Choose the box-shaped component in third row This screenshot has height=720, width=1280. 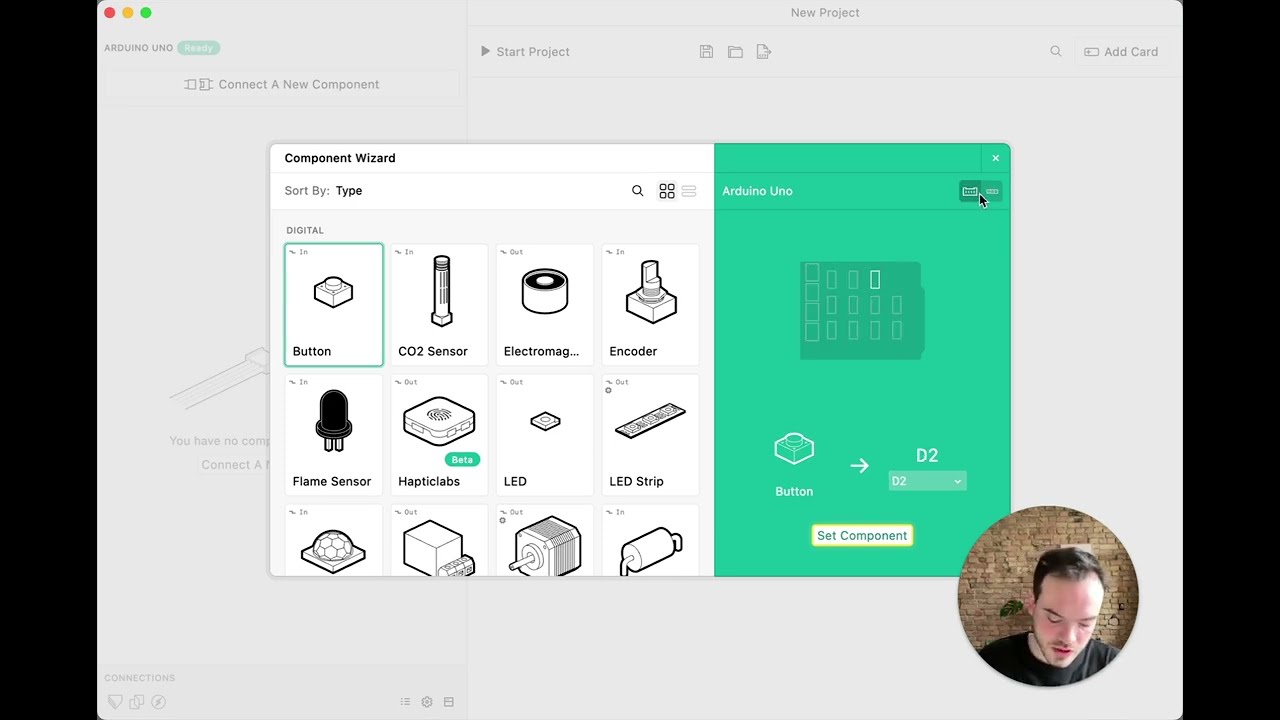click(x=439, y=541)
